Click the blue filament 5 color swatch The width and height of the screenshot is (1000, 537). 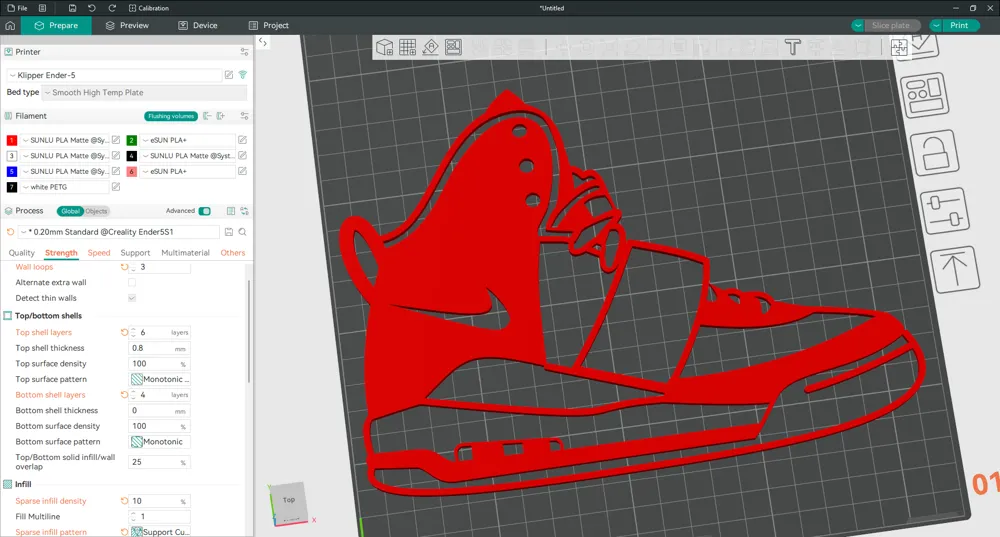click(x=11, y=172)
